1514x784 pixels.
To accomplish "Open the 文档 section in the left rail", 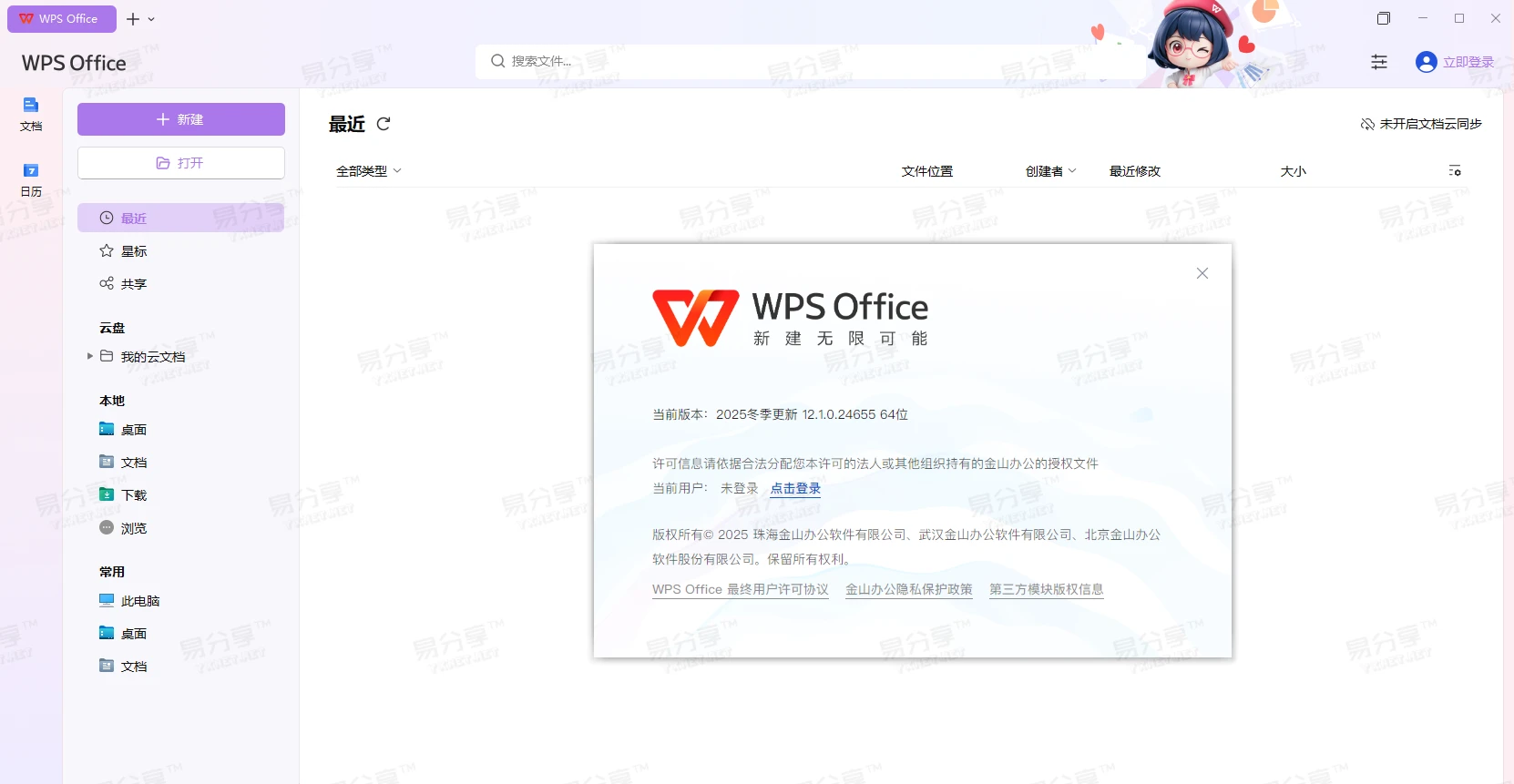I will click(31, 114).
